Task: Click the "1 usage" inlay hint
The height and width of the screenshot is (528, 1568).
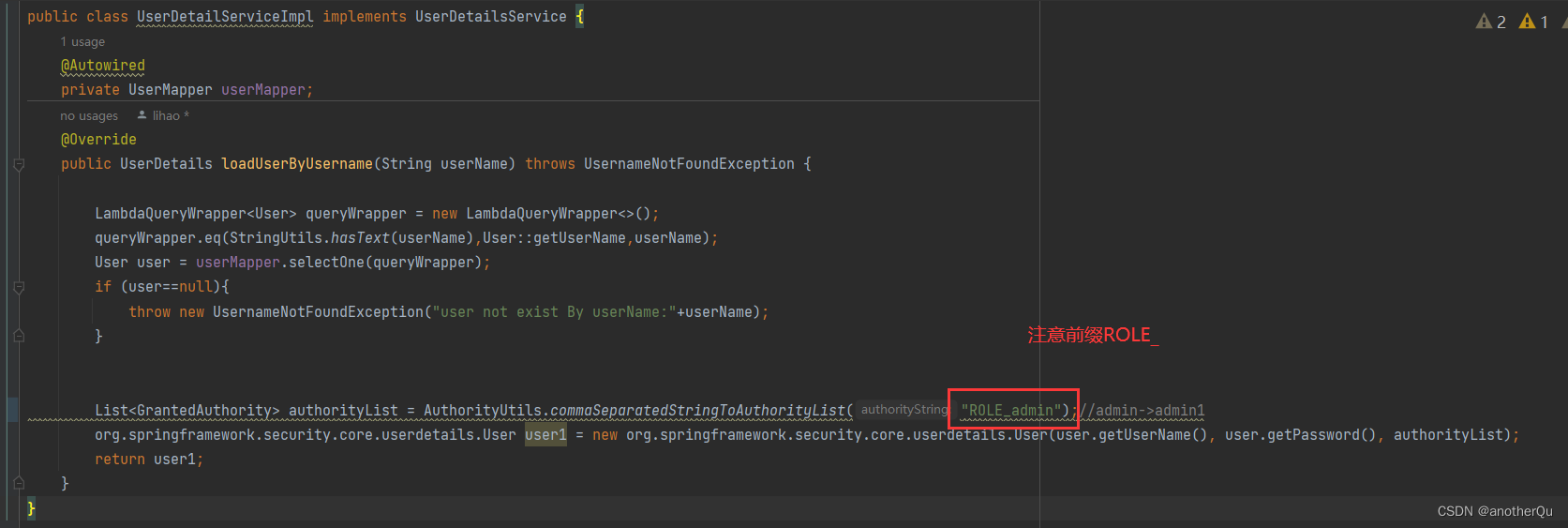Action: pos(82,42)
